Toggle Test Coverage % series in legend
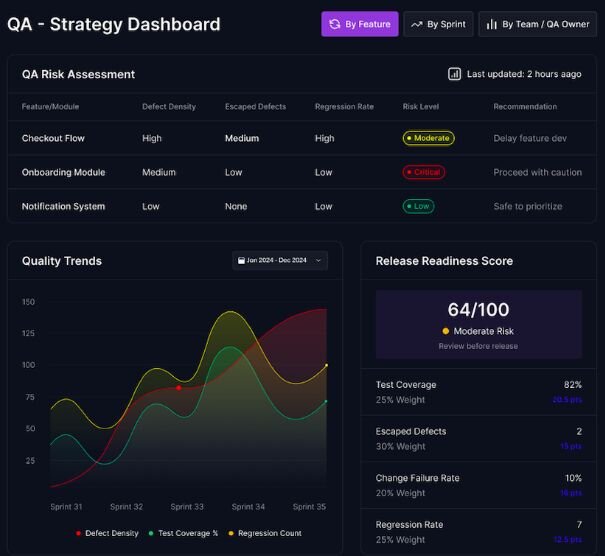Viewport: 605px width, 556px height. point(183,533)
